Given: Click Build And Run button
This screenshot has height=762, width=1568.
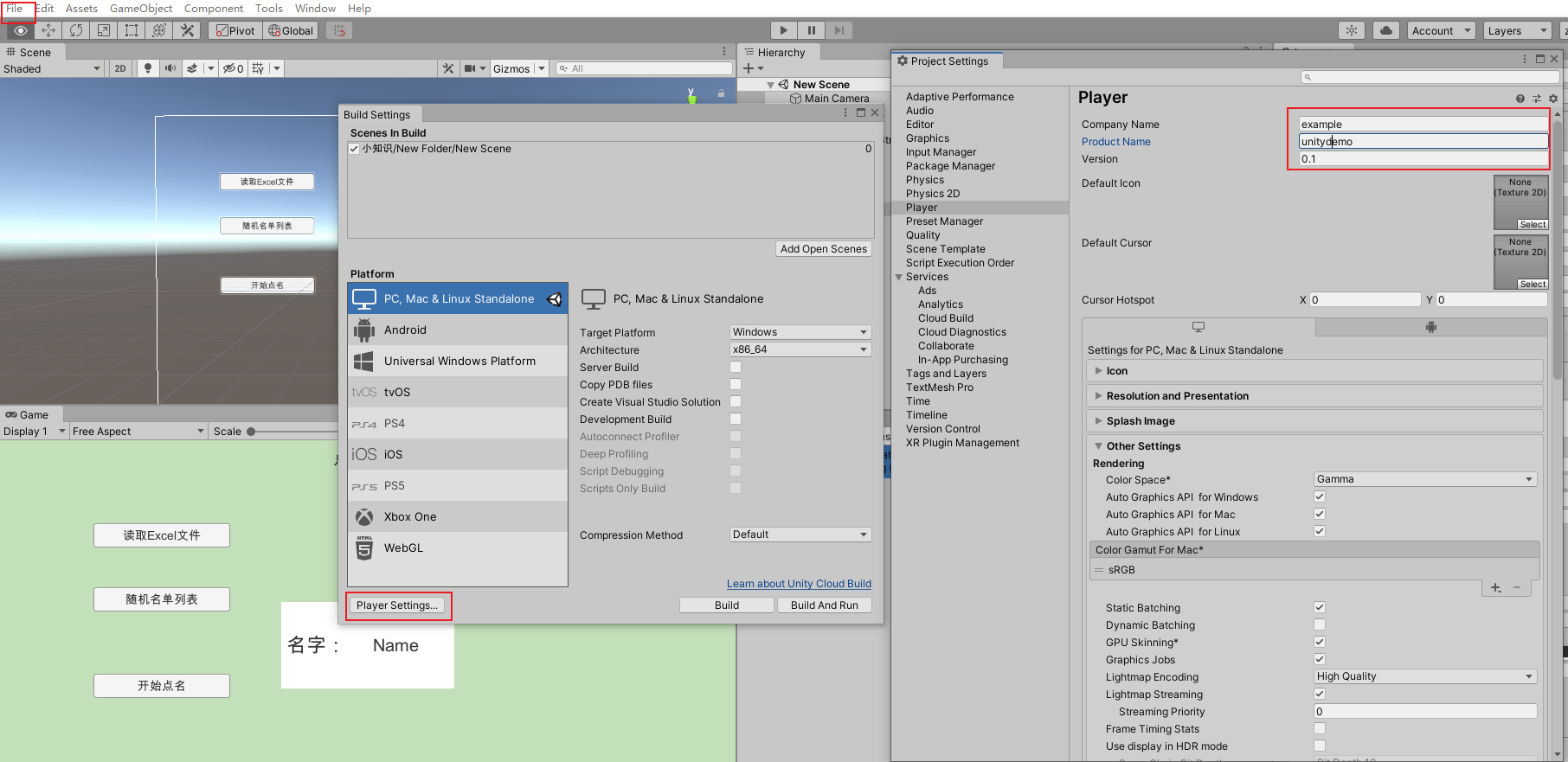Looking at the screenshot, I should pos(825,605).
